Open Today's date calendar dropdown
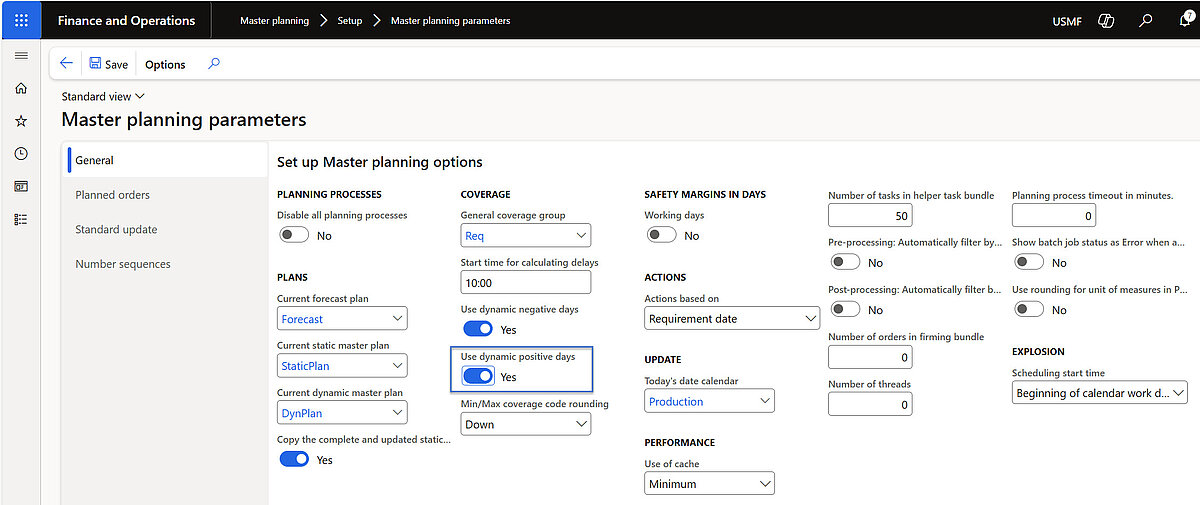 coord(765,402)
